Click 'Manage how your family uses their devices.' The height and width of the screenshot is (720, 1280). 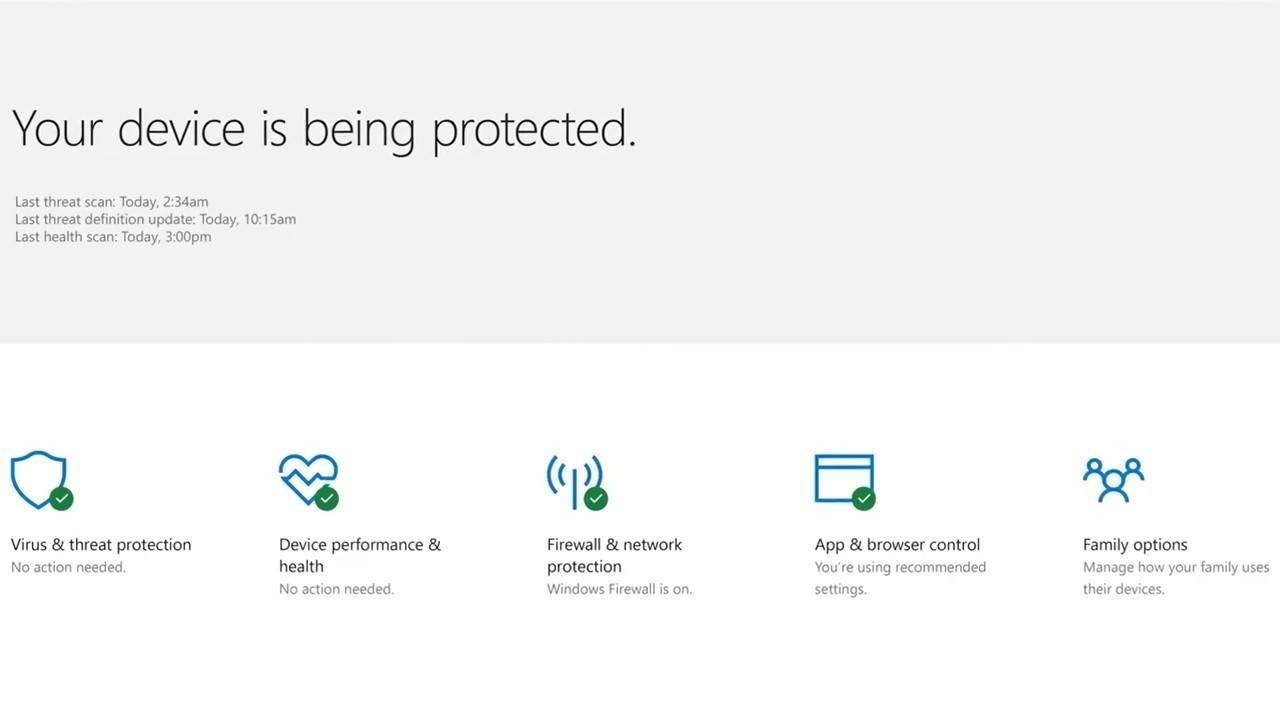[x=1176, y=578]
